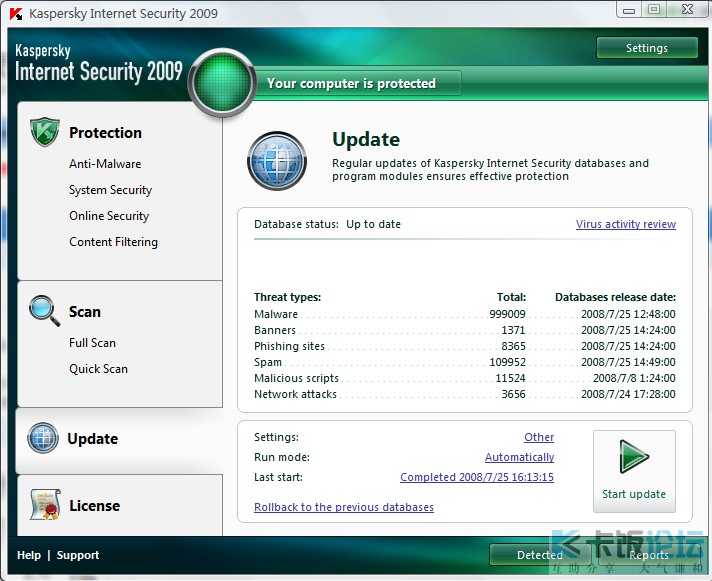
Task: Click Rollback to the previous databases
Action: click(x=344, y=507)
